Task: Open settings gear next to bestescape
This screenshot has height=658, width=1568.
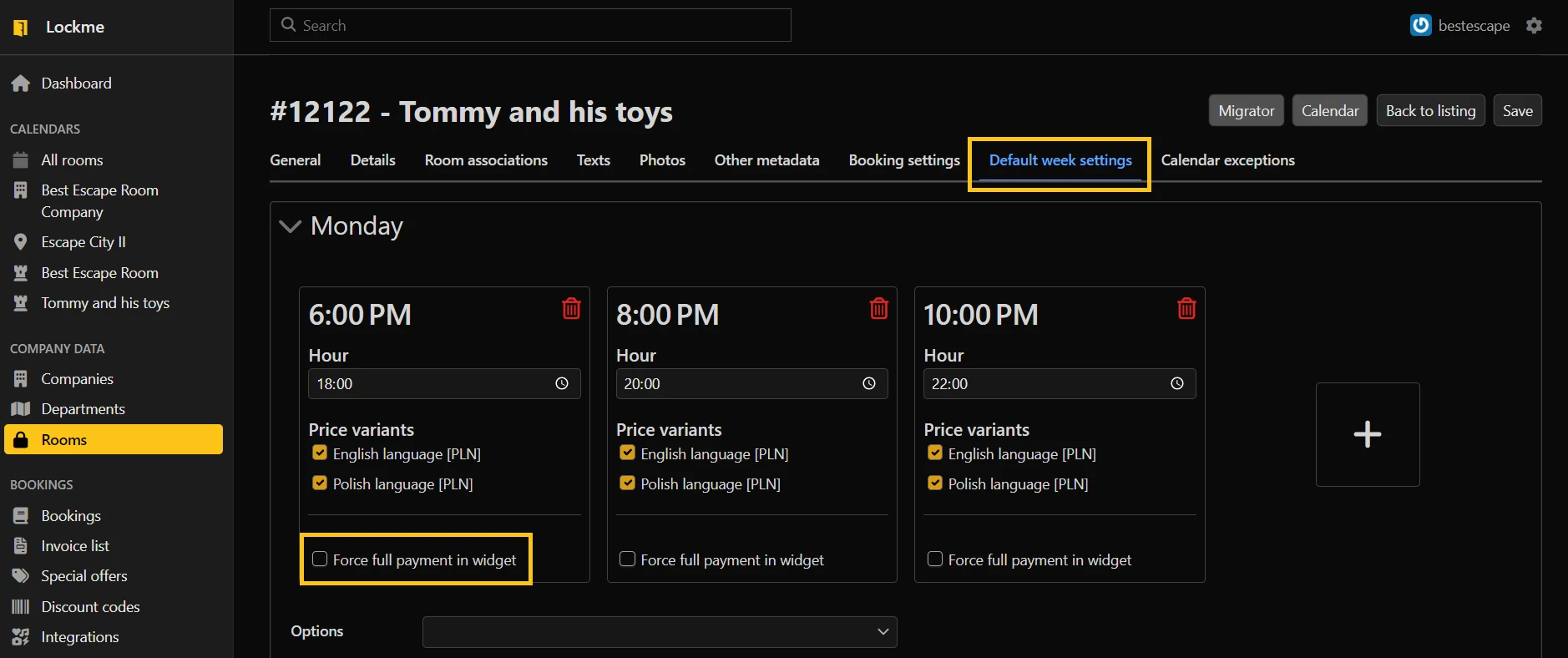Action: [1534, 26]
